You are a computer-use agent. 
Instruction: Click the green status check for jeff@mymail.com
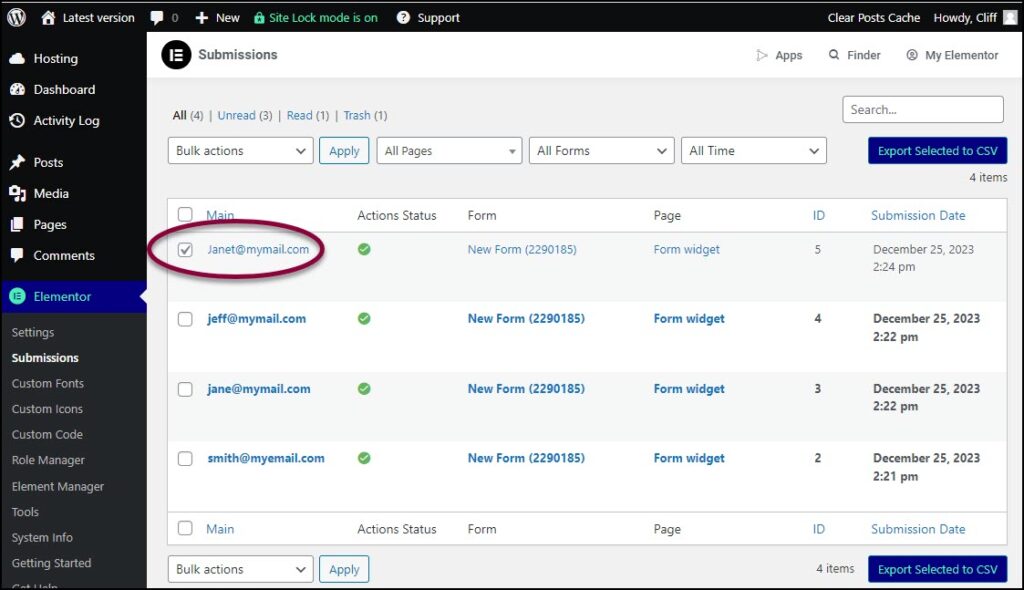click(x=363, y=319)
